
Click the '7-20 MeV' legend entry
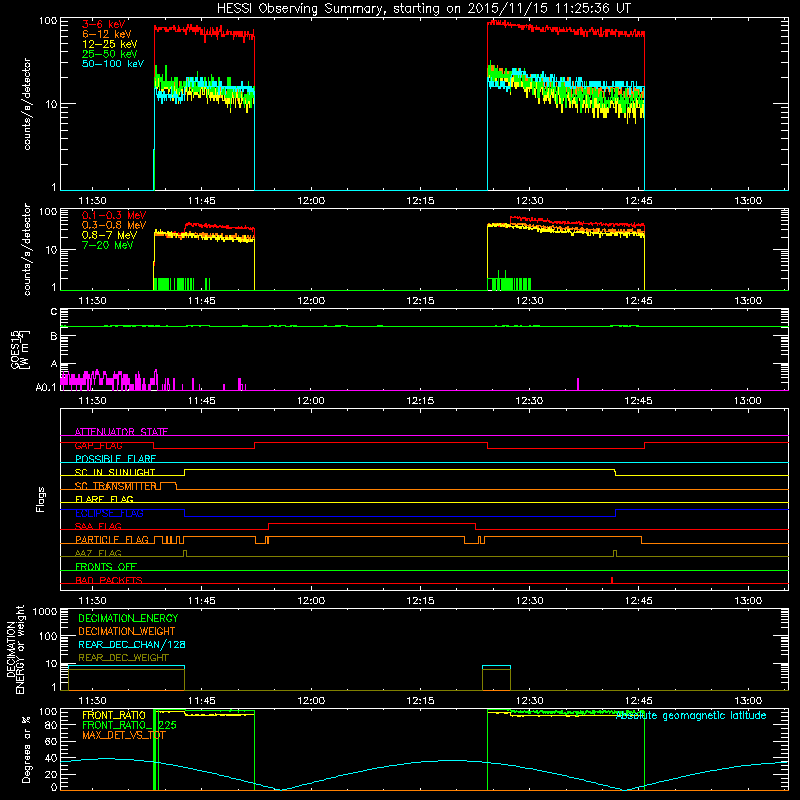tap(108, 245)
